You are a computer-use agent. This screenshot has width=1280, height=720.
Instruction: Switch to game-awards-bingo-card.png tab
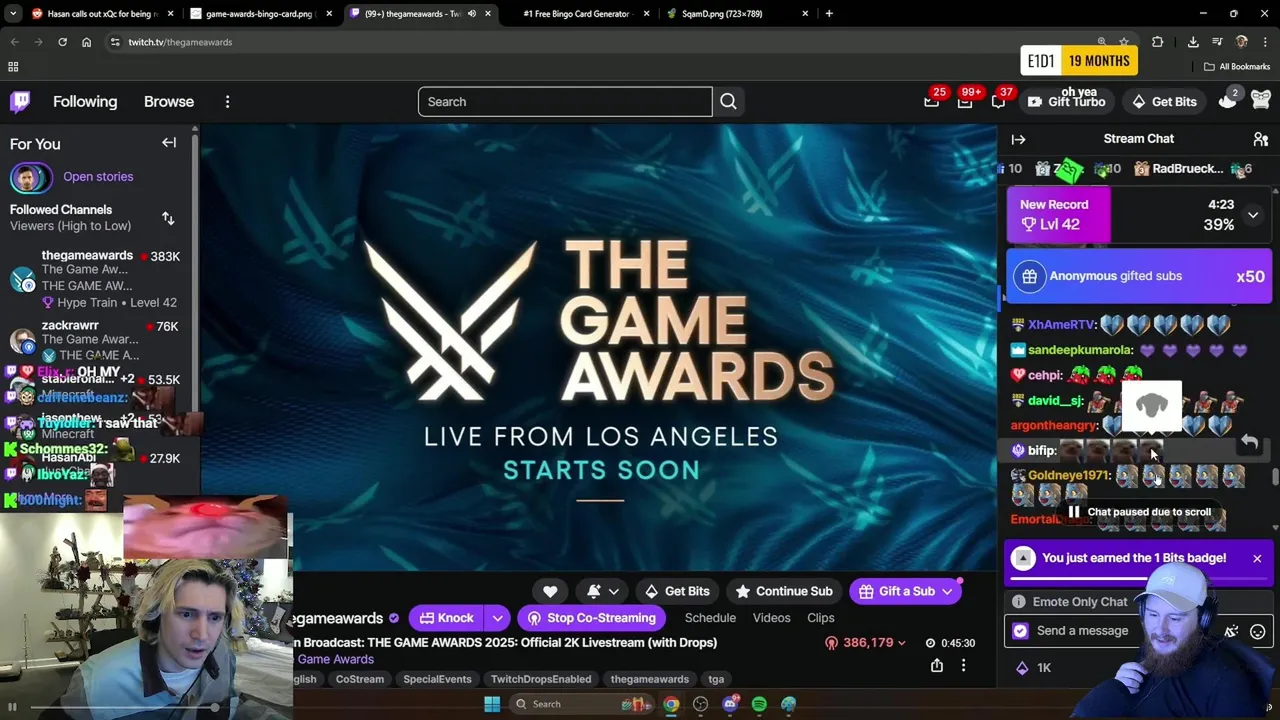pos(263,14)
